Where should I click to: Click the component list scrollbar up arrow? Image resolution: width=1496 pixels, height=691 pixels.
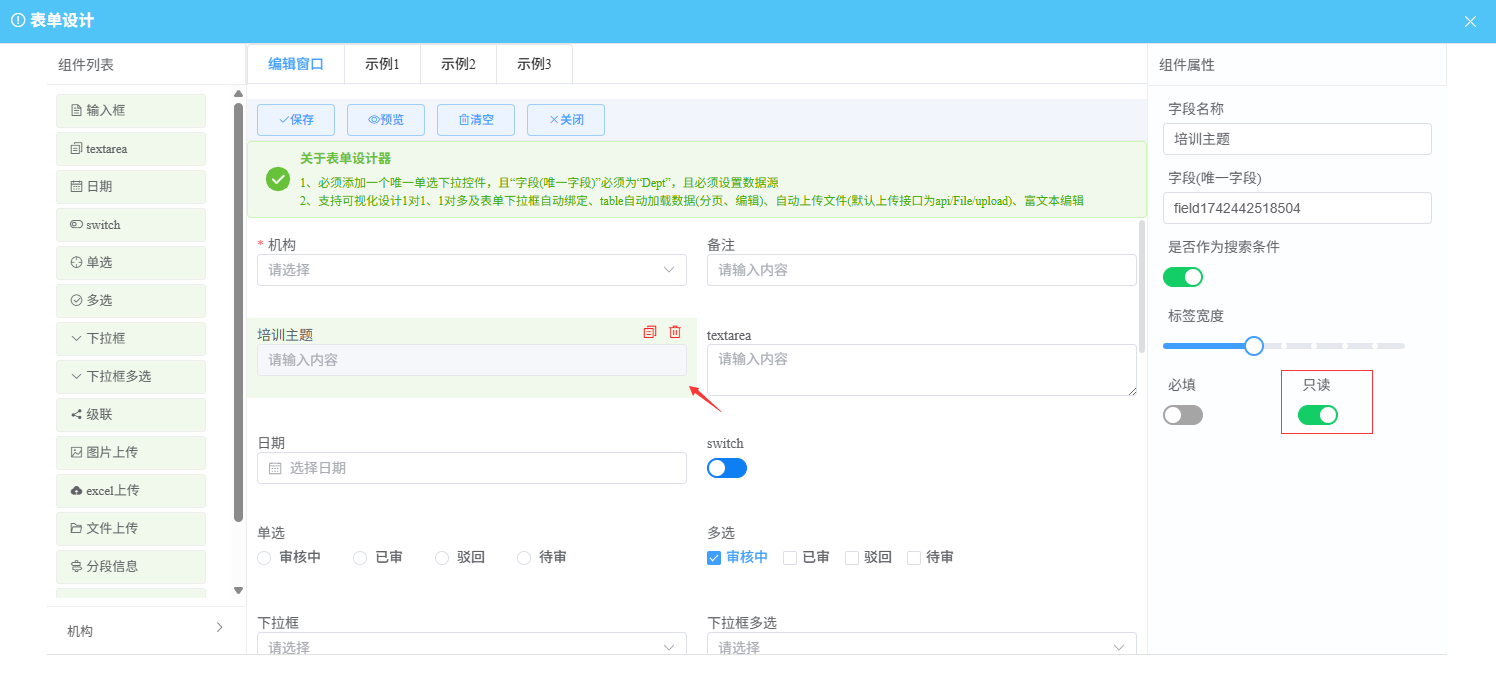238,94
